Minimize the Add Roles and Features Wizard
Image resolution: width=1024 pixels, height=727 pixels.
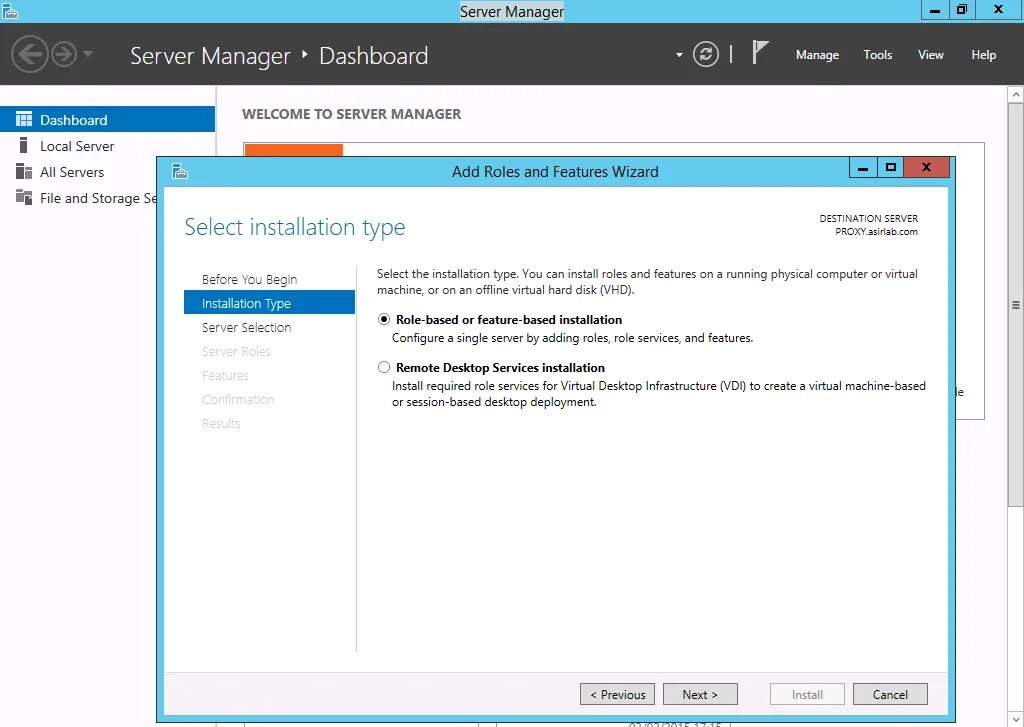863,168
